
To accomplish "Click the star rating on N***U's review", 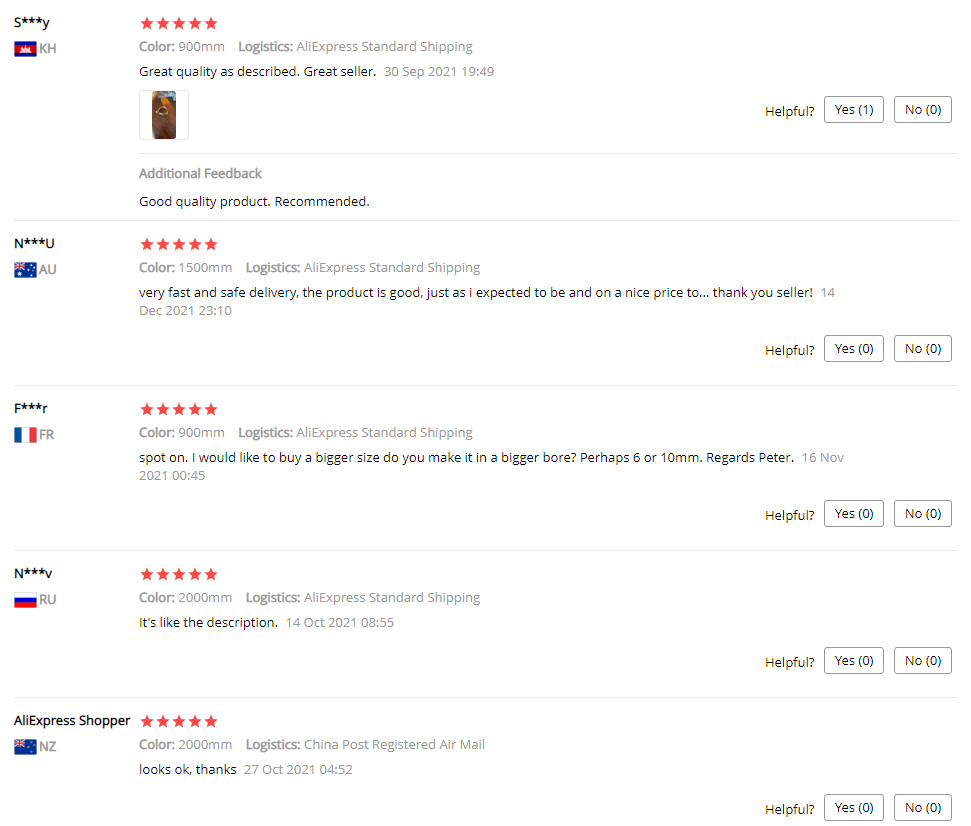I will 179,245.
